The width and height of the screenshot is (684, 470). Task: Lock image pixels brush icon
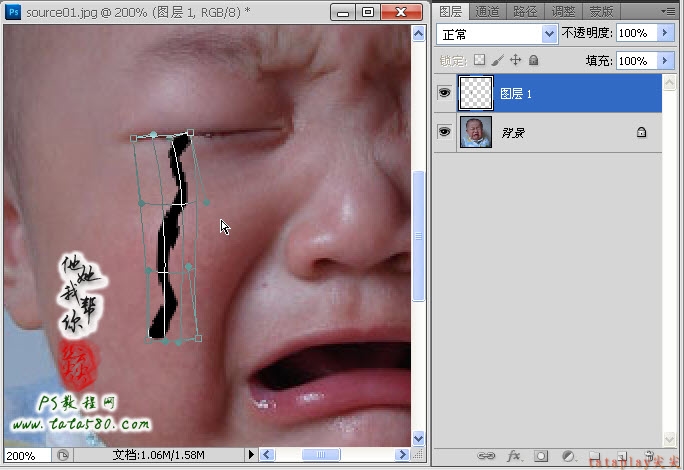pyautogui.click(x=497, y=60)
